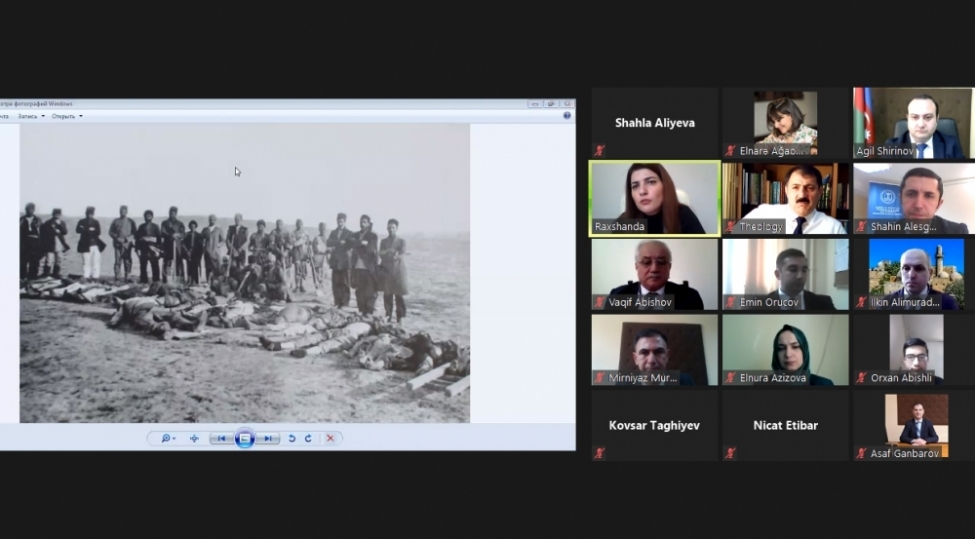Click muted mic icon on Theology tile
This screenshot has height=540, width=975.
730,226
